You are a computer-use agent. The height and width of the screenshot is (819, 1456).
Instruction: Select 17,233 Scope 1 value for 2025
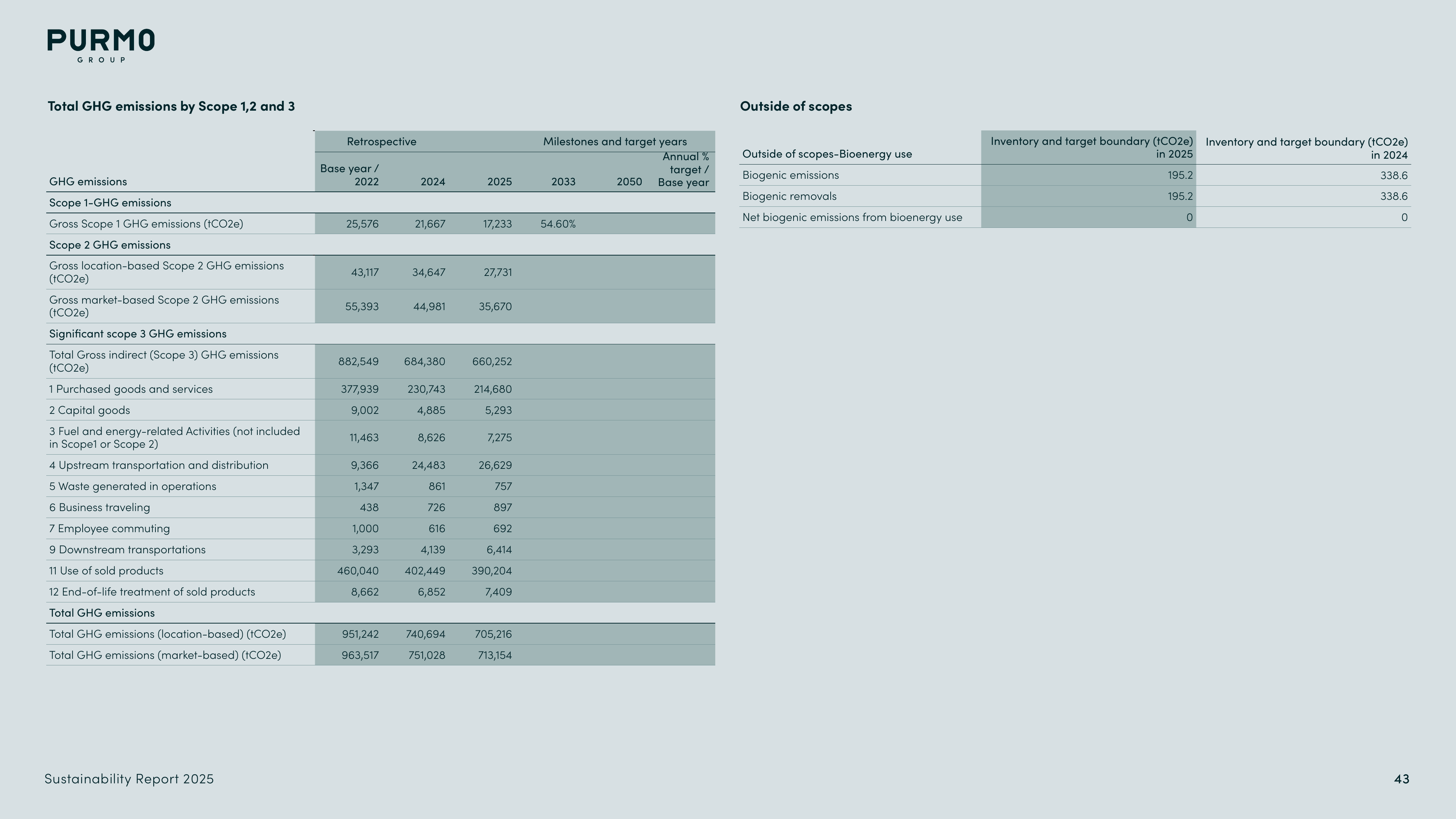[497, 224]
